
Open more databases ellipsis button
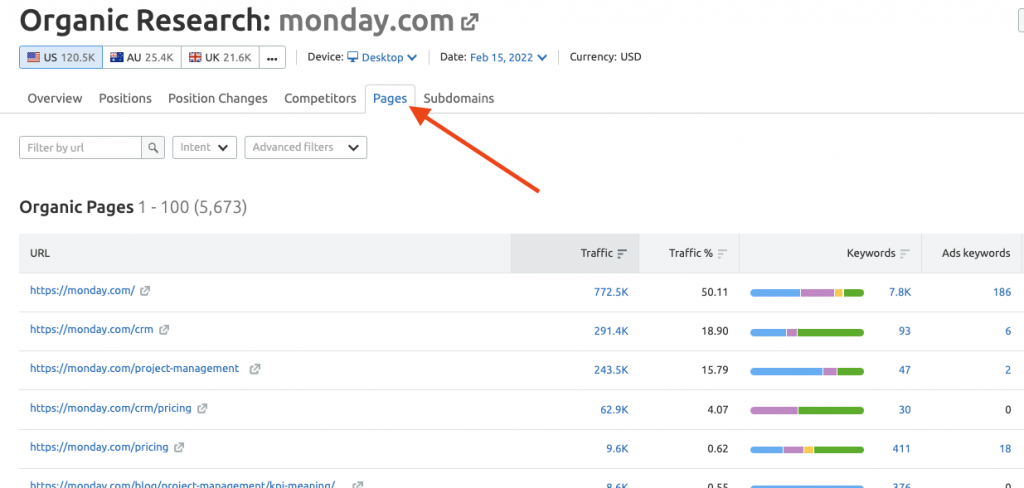[272, 57]
